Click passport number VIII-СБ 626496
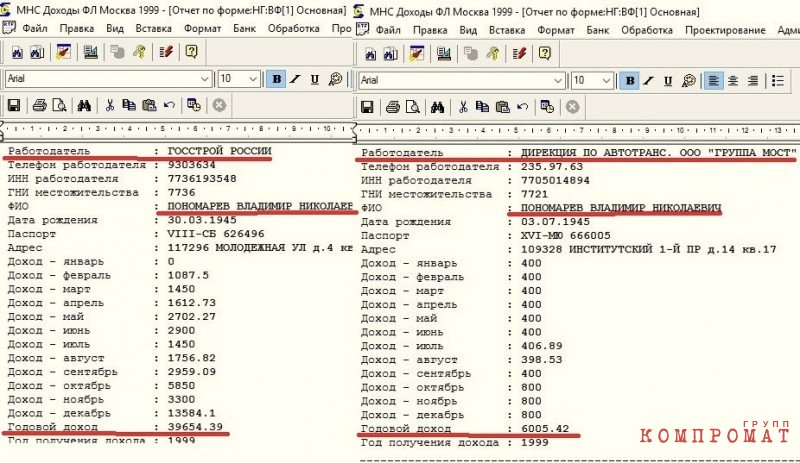This screenshot has width=800, height=463. pyautogui.click(x=216, y=234)
